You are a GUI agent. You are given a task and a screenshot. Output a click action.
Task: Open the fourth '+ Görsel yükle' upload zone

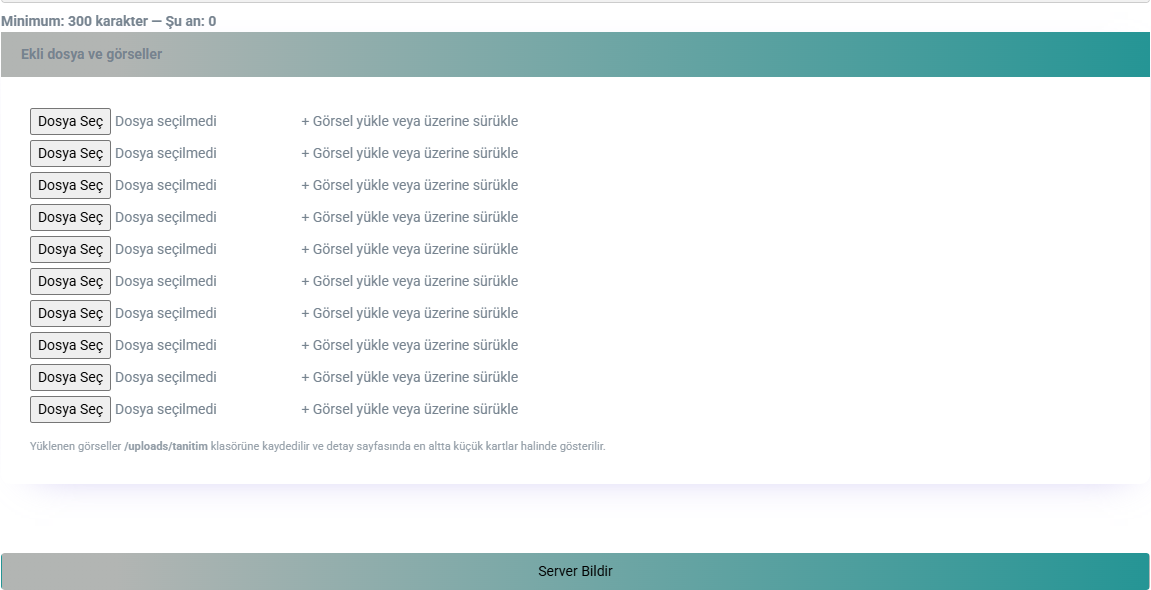[x=409, y=218]
